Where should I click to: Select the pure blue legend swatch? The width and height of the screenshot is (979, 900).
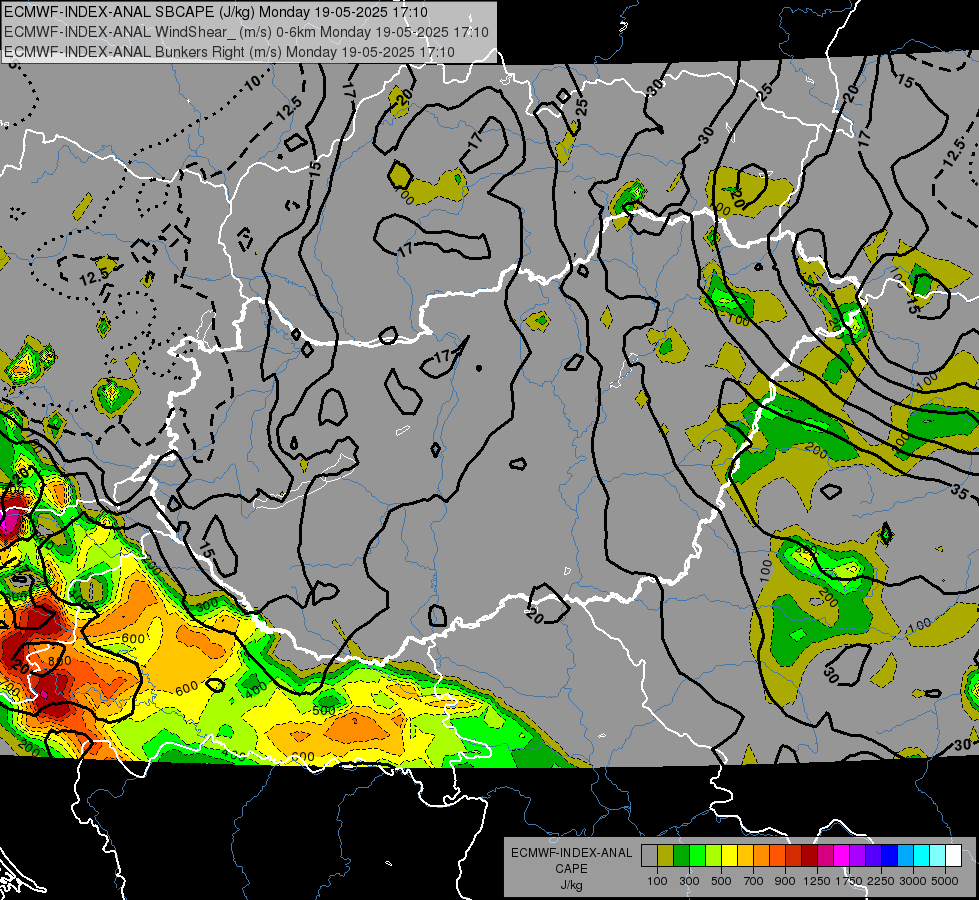[890, 856]
